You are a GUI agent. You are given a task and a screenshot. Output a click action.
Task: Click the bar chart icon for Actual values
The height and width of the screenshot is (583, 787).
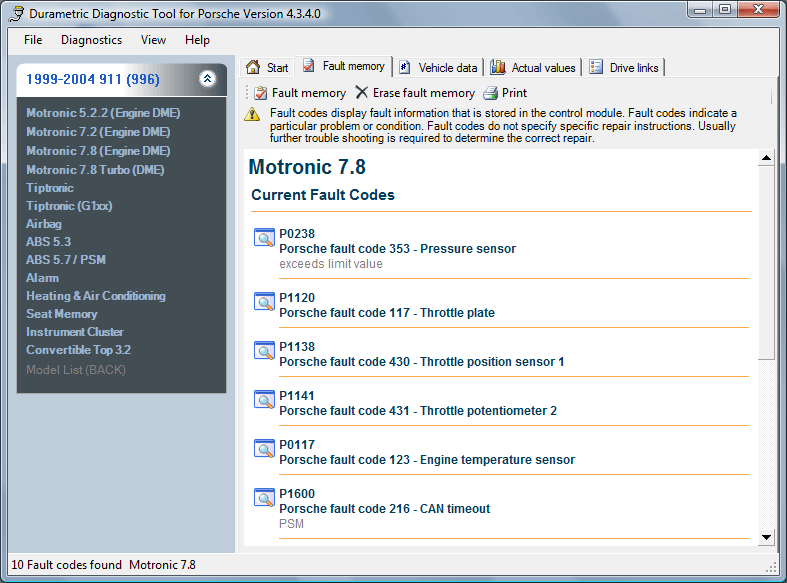point(497,67)
